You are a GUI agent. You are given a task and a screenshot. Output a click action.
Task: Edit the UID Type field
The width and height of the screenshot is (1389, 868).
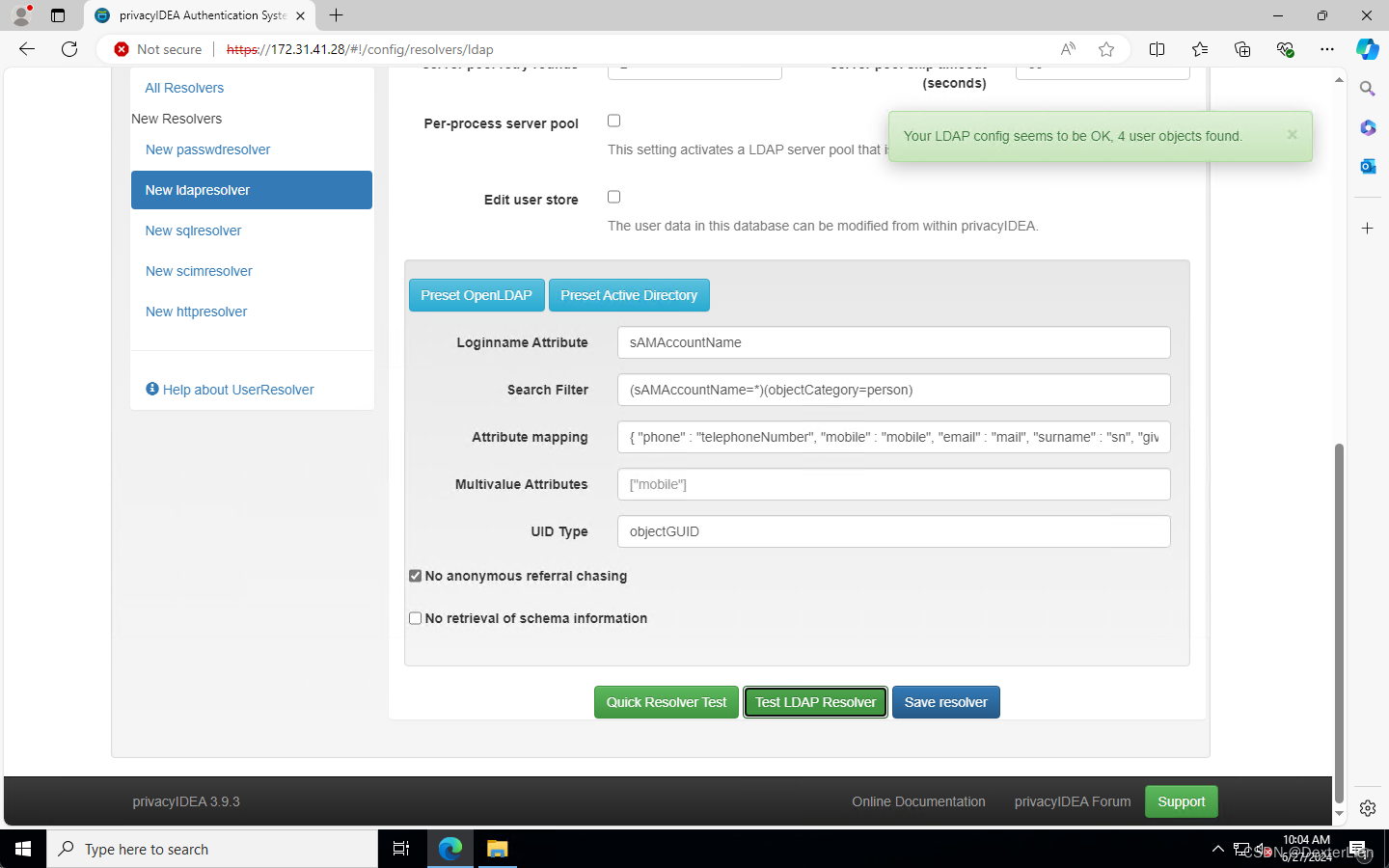coord(894,531)
